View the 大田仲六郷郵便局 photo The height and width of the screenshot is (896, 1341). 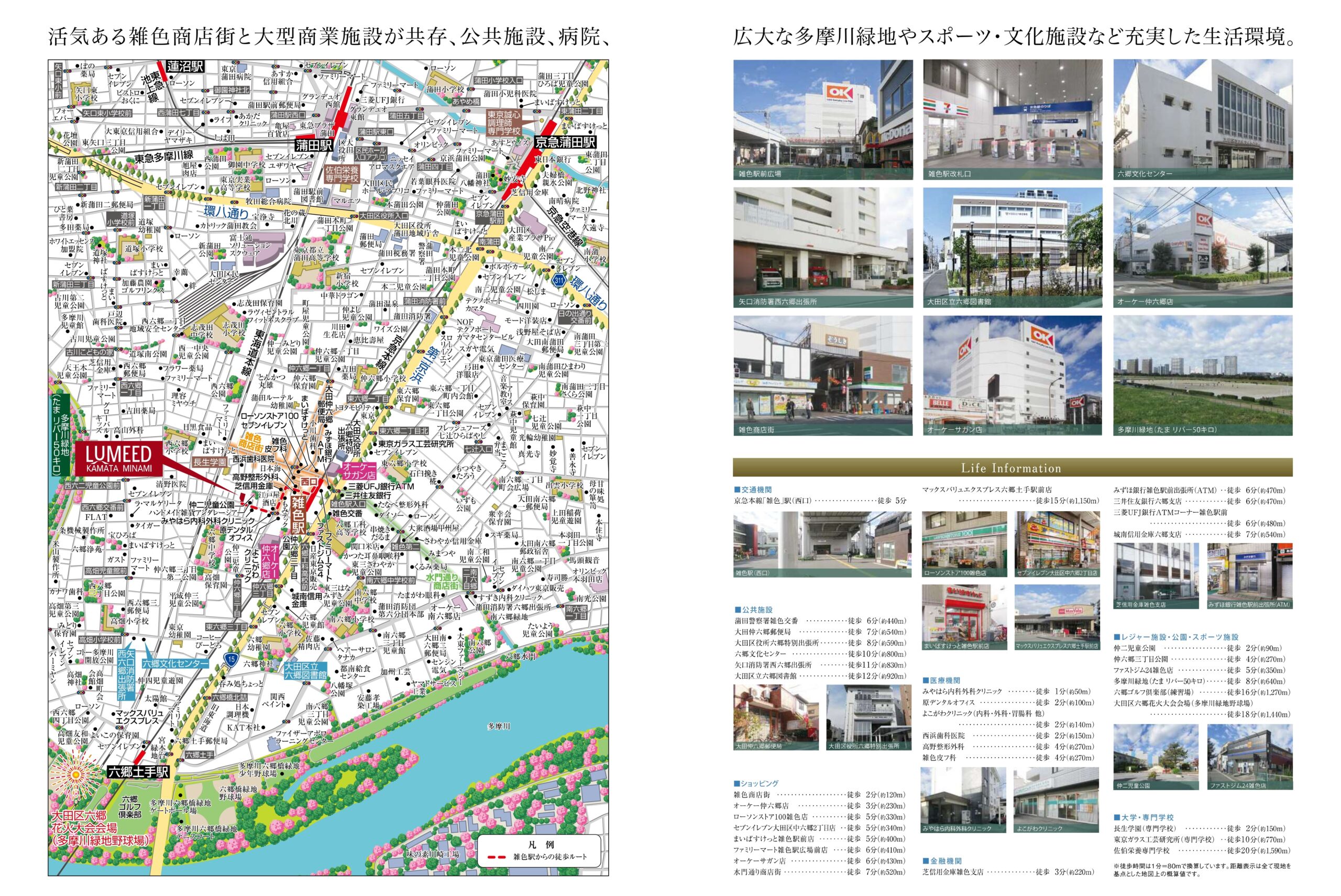[776, 717]
